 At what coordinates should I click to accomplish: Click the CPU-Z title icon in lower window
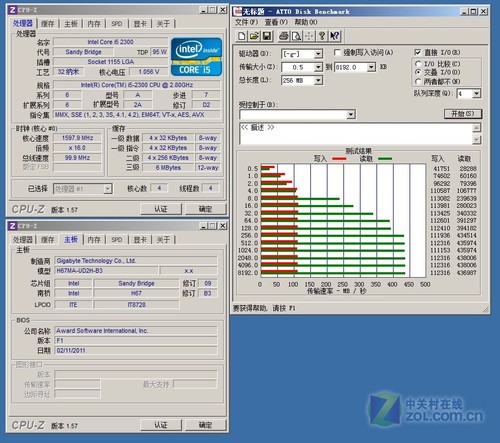click(x=13, y=226)
